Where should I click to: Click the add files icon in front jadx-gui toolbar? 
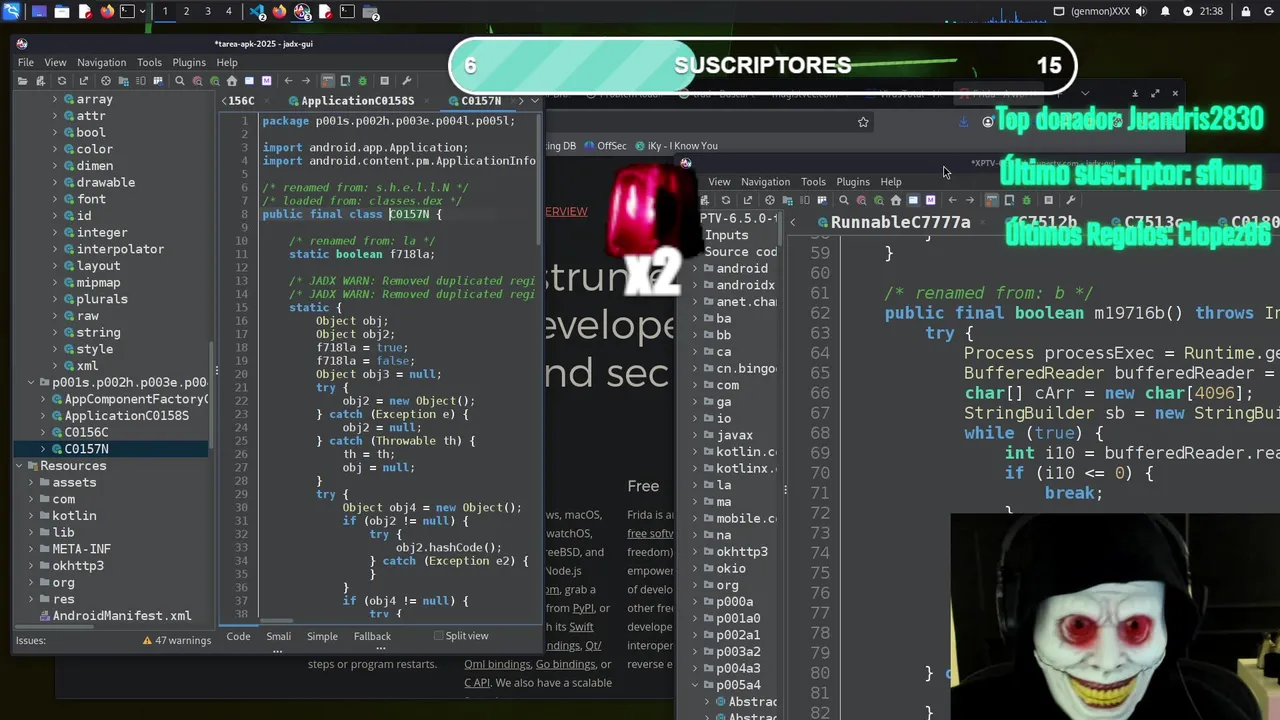click(x=40, y=81)
